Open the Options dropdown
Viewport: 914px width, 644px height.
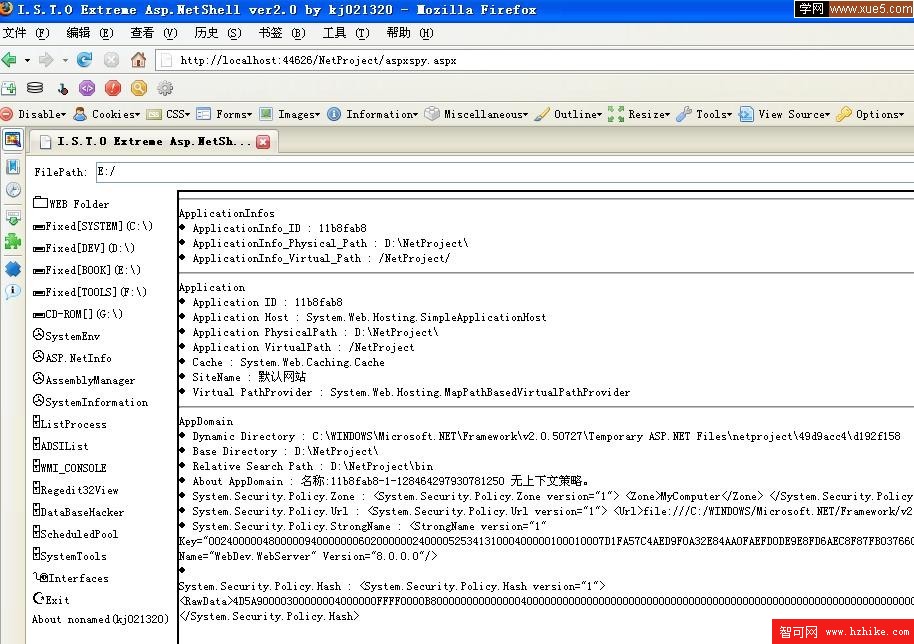coord(870,114)
